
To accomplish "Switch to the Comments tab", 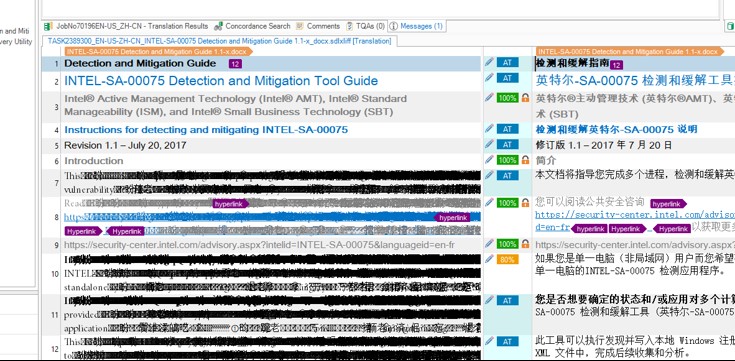I will click(x=318, y=26).
